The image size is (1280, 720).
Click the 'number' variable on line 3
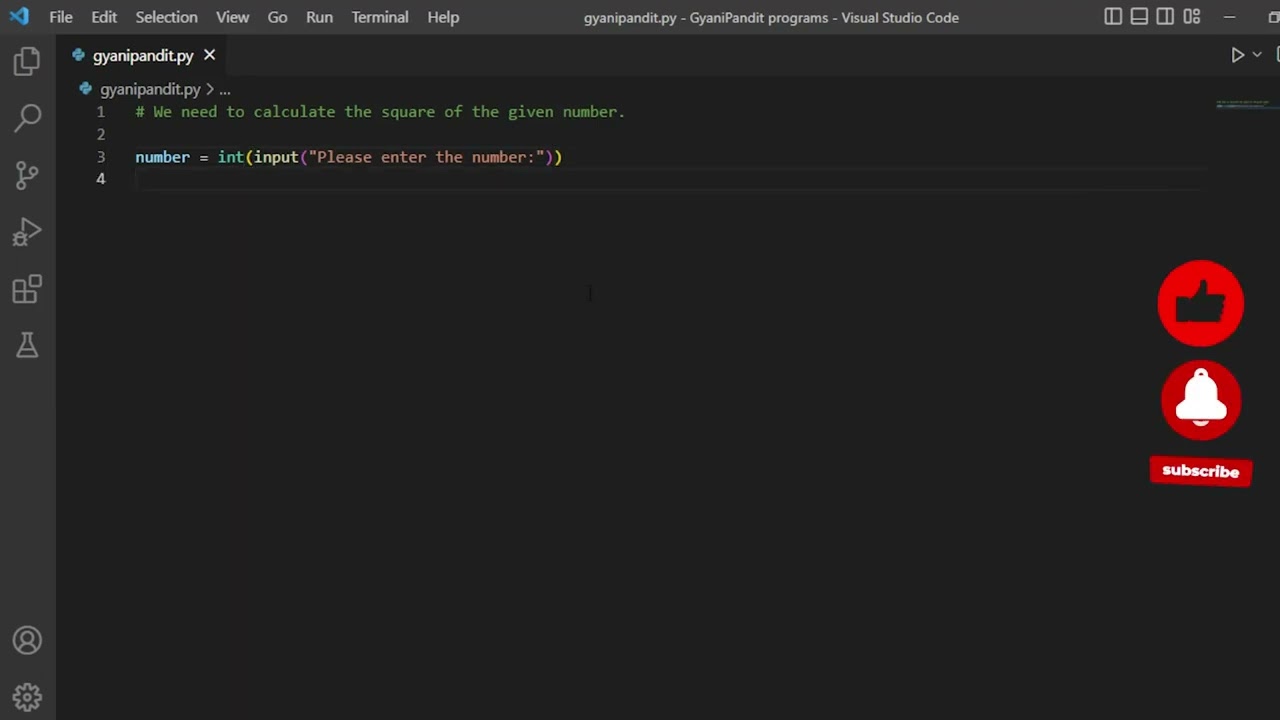[x=162, y=157]
